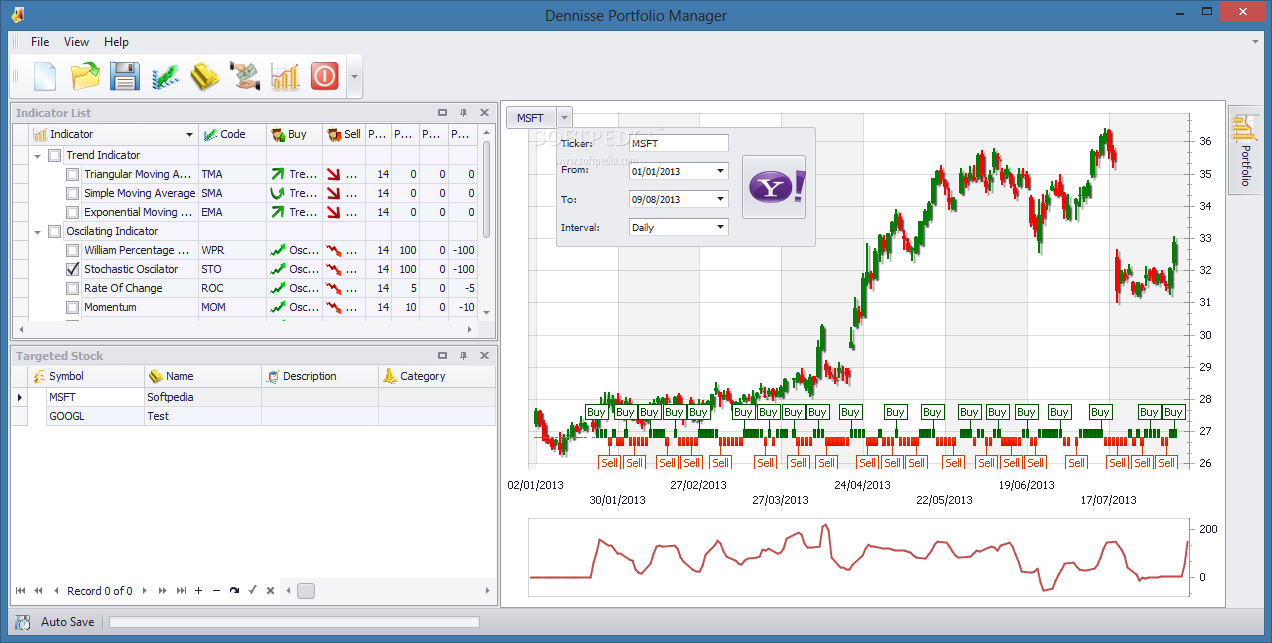
Task: Click the edit record curved arrow icon
Action: [234, 591]
